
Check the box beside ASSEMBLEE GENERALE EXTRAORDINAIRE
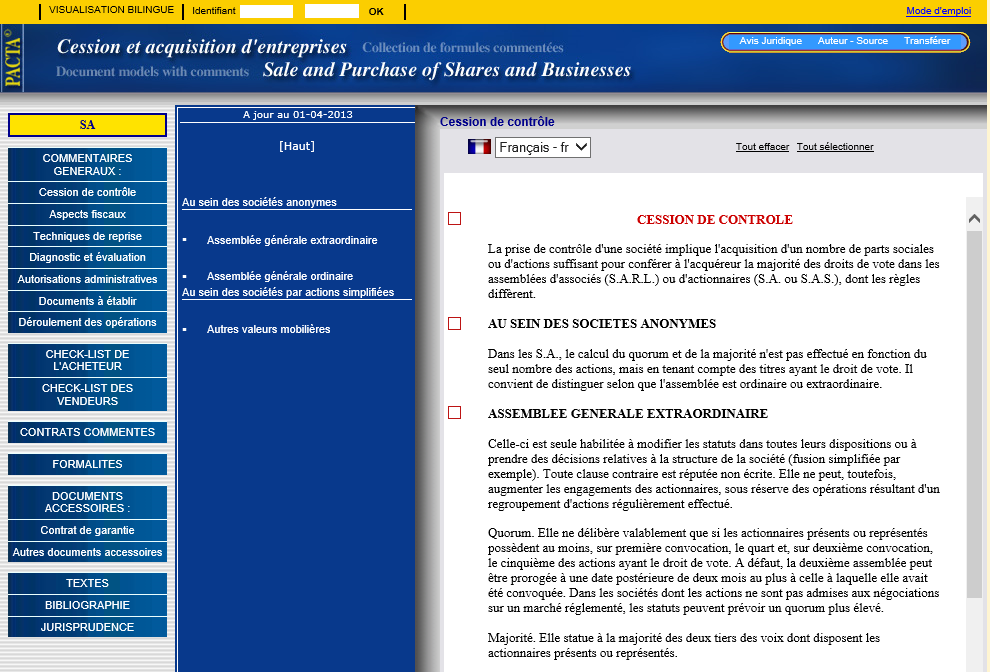(455, 411)
